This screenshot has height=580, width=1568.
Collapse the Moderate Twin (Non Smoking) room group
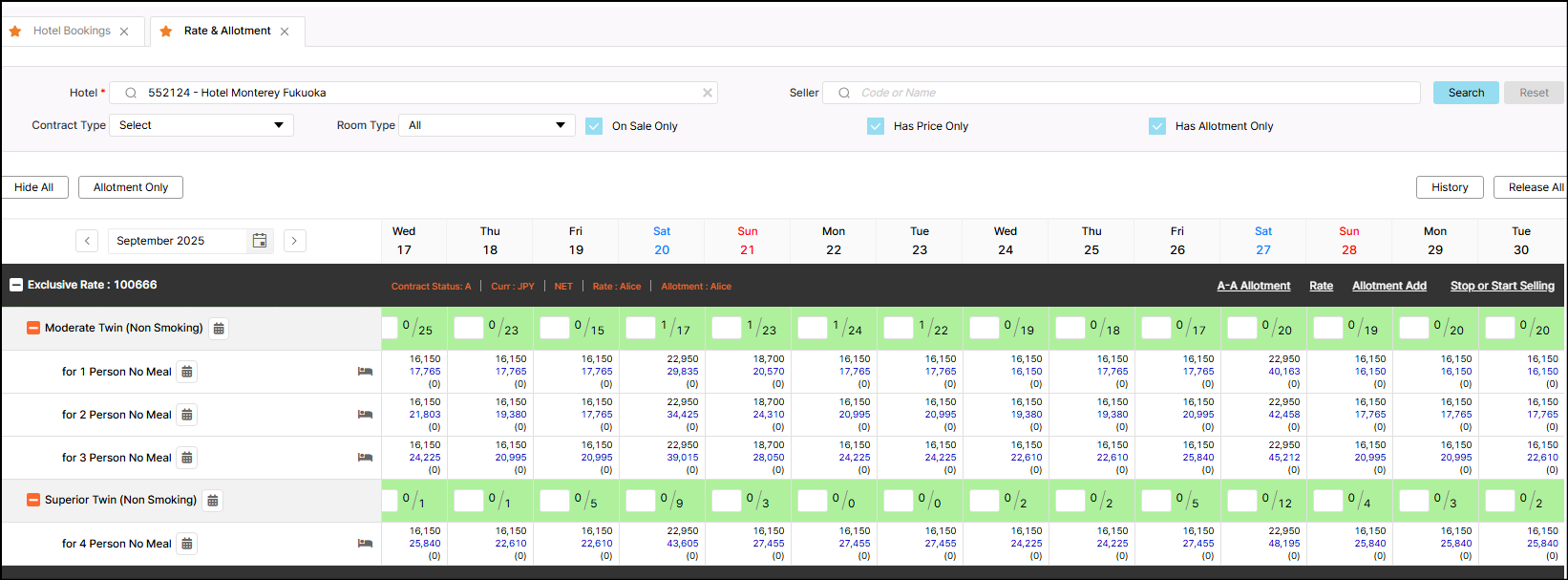tap(33, 328)
